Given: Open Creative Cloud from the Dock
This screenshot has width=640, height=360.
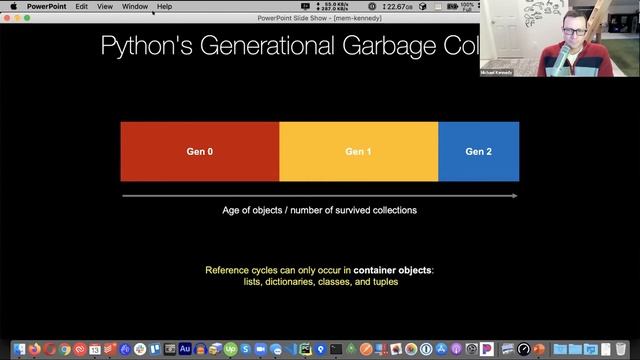Looking at the screenshot, I should coord(80,349).
